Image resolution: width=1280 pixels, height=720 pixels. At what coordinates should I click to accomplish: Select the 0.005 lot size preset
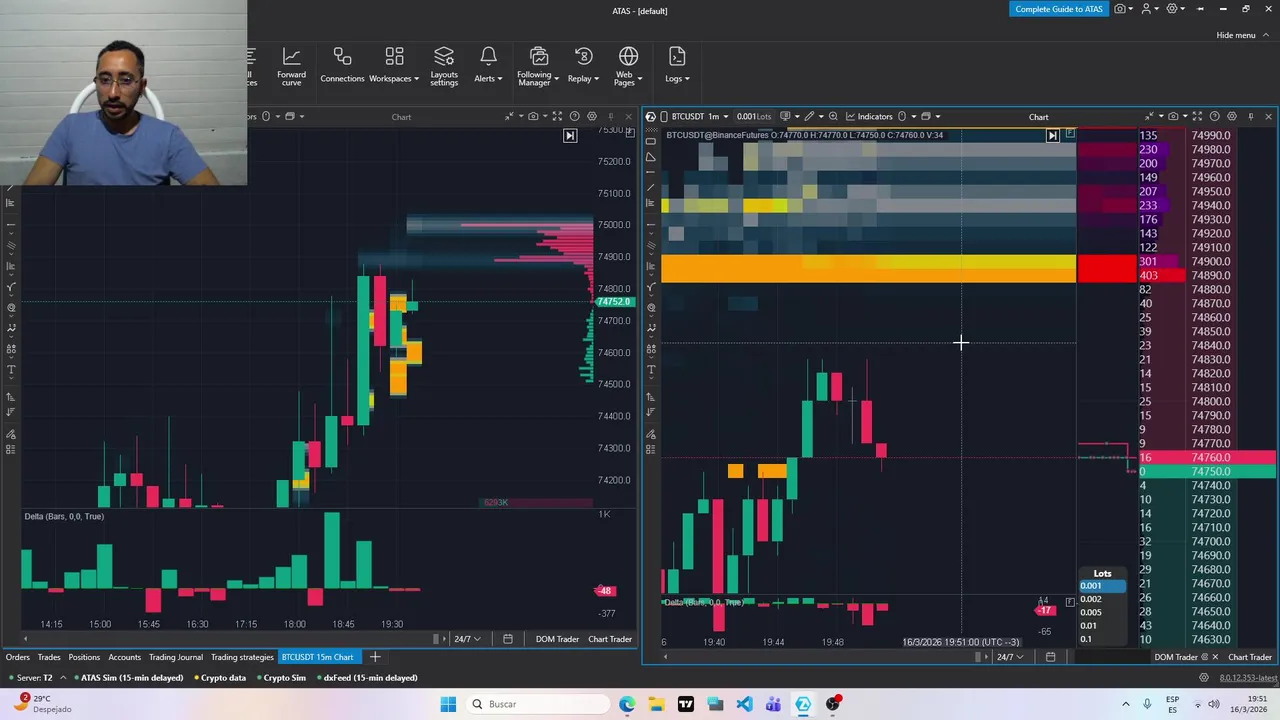coord(1102,612)
